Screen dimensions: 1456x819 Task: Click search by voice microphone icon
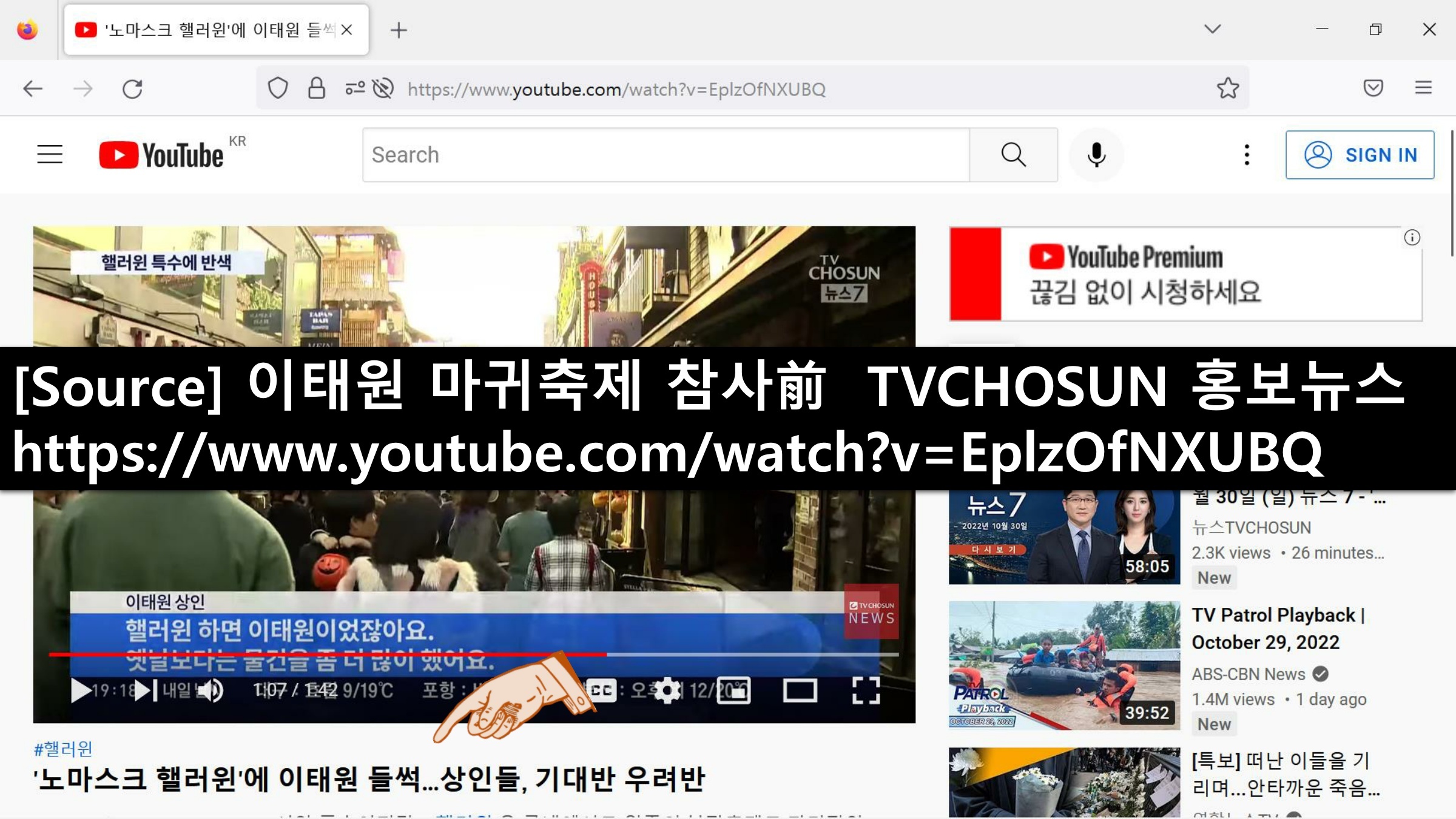(1096, 155)
